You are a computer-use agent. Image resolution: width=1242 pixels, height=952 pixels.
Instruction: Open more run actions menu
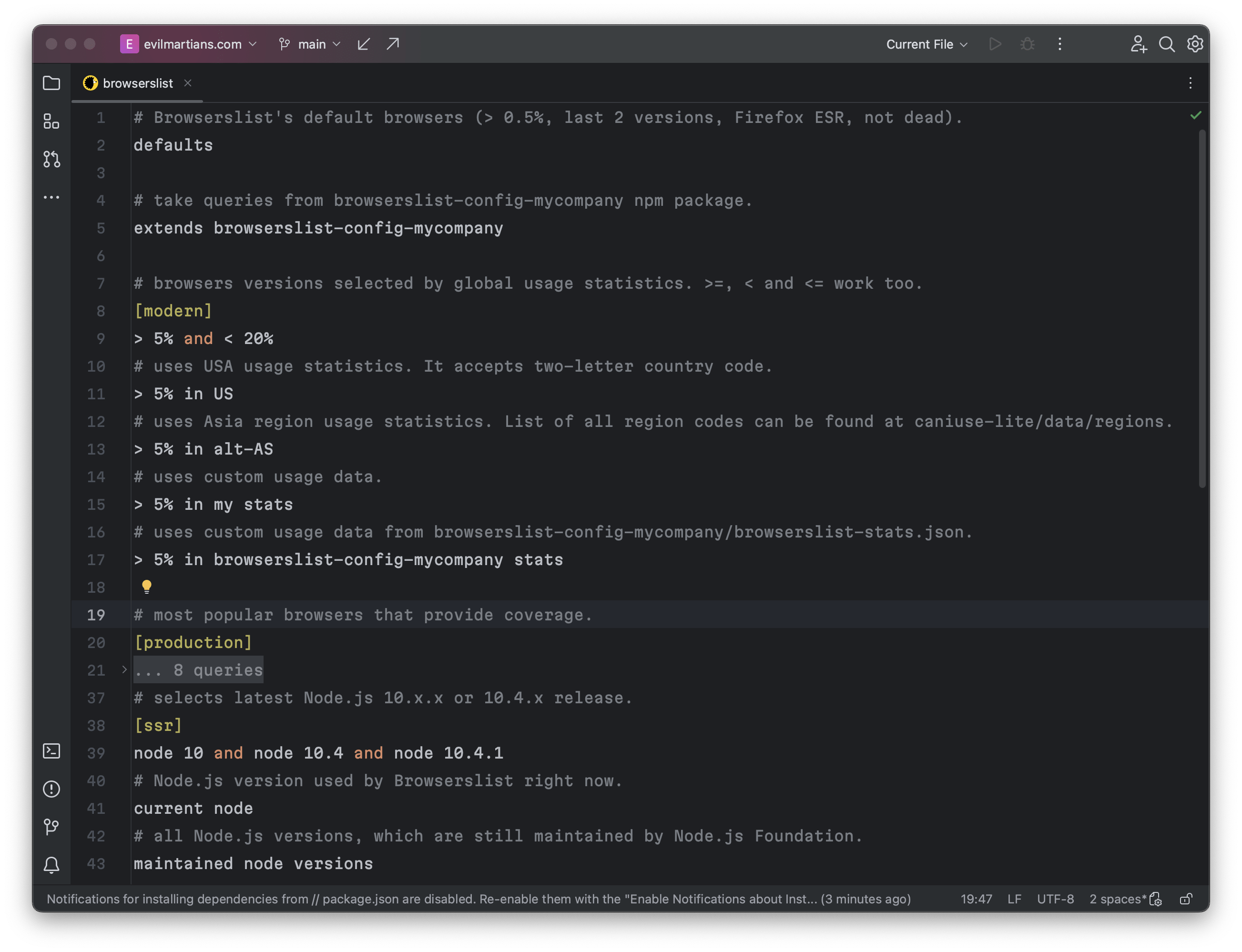point(1059,44)
